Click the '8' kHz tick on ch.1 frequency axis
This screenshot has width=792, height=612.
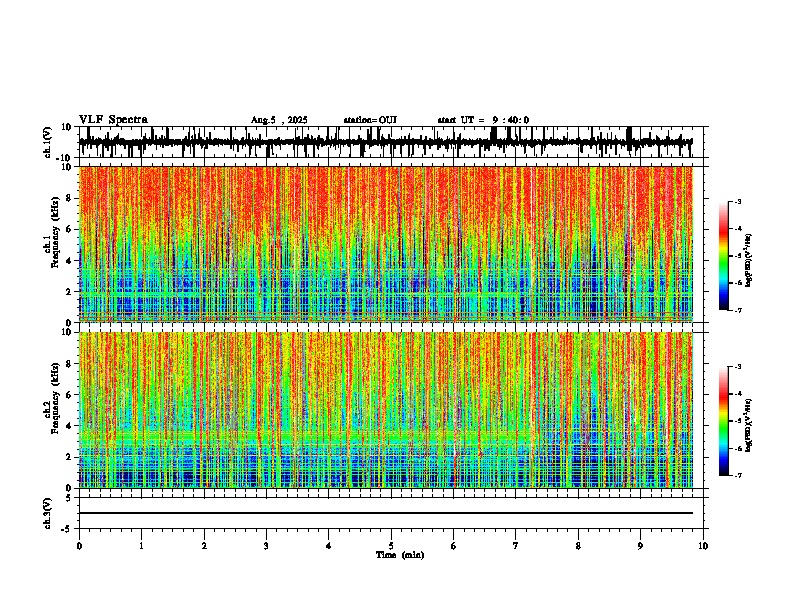click(x=70, y=198)
